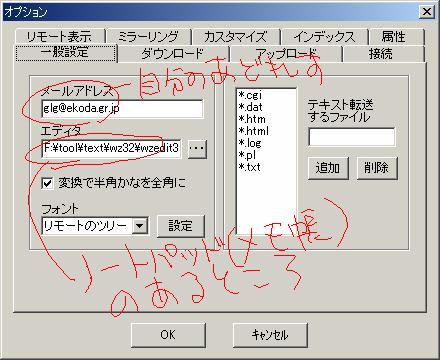Open the アップロード tab
The image size is (440, 360).
click(286, 54)
